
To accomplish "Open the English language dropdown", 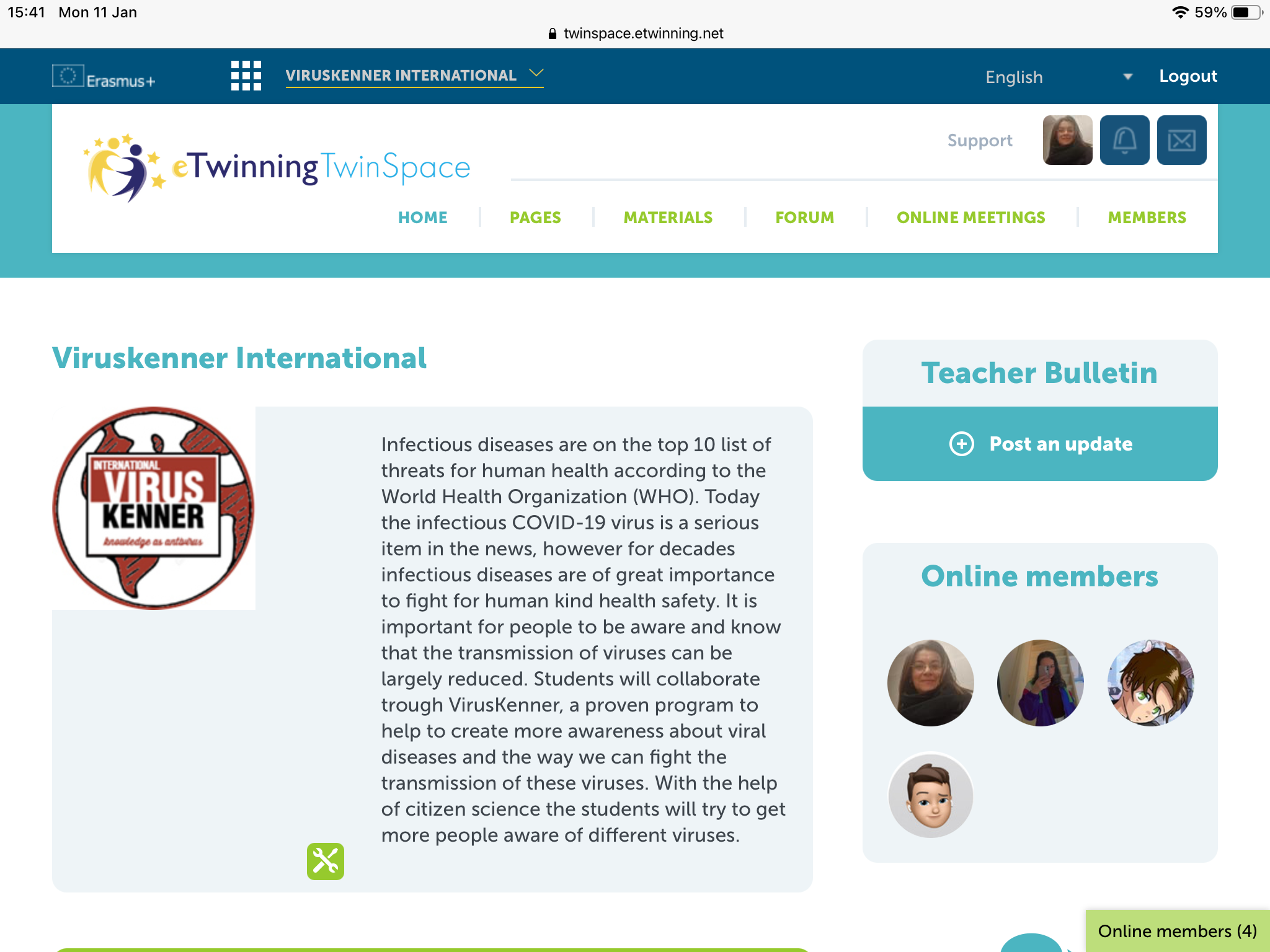I will point(1058,77).
